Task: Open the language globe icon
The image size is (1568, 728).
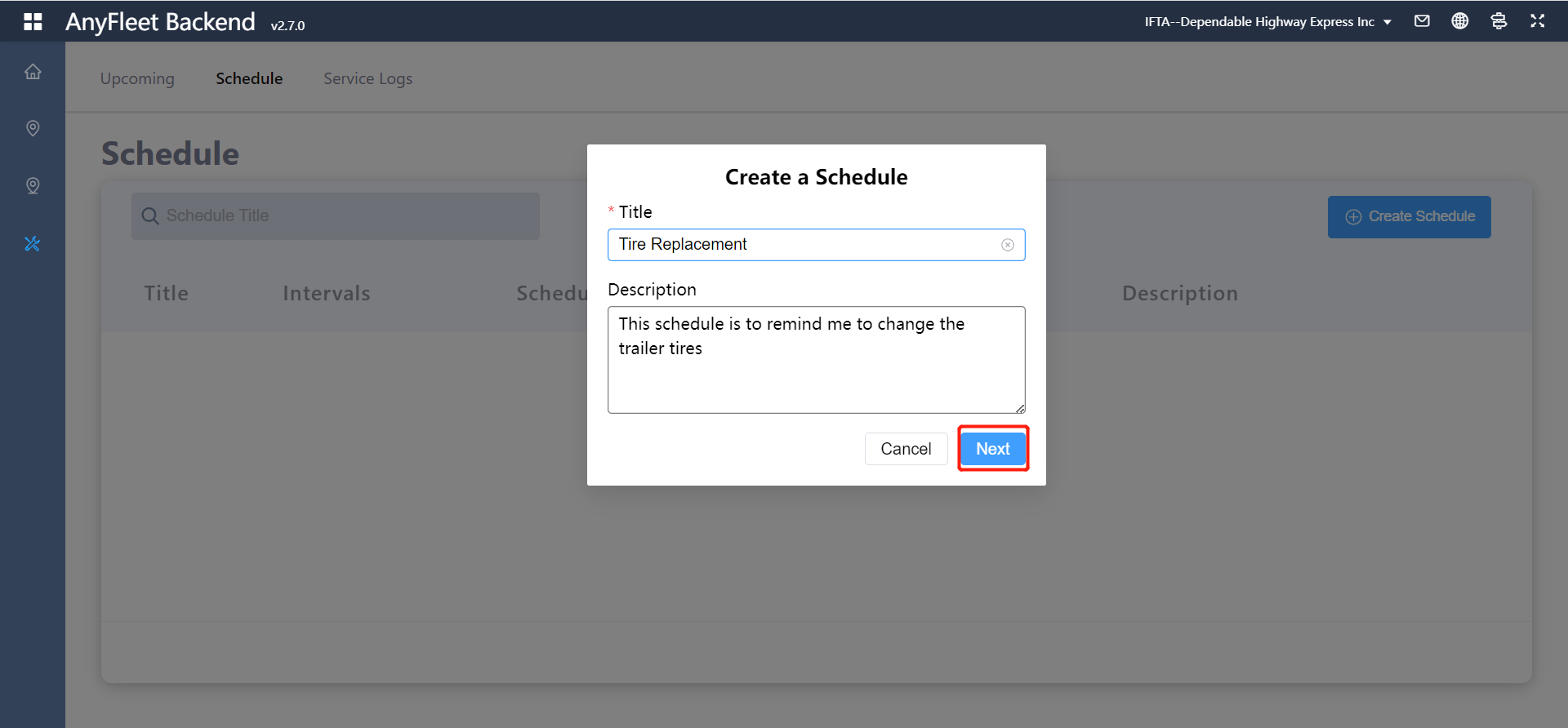Action: [1460, 21]
